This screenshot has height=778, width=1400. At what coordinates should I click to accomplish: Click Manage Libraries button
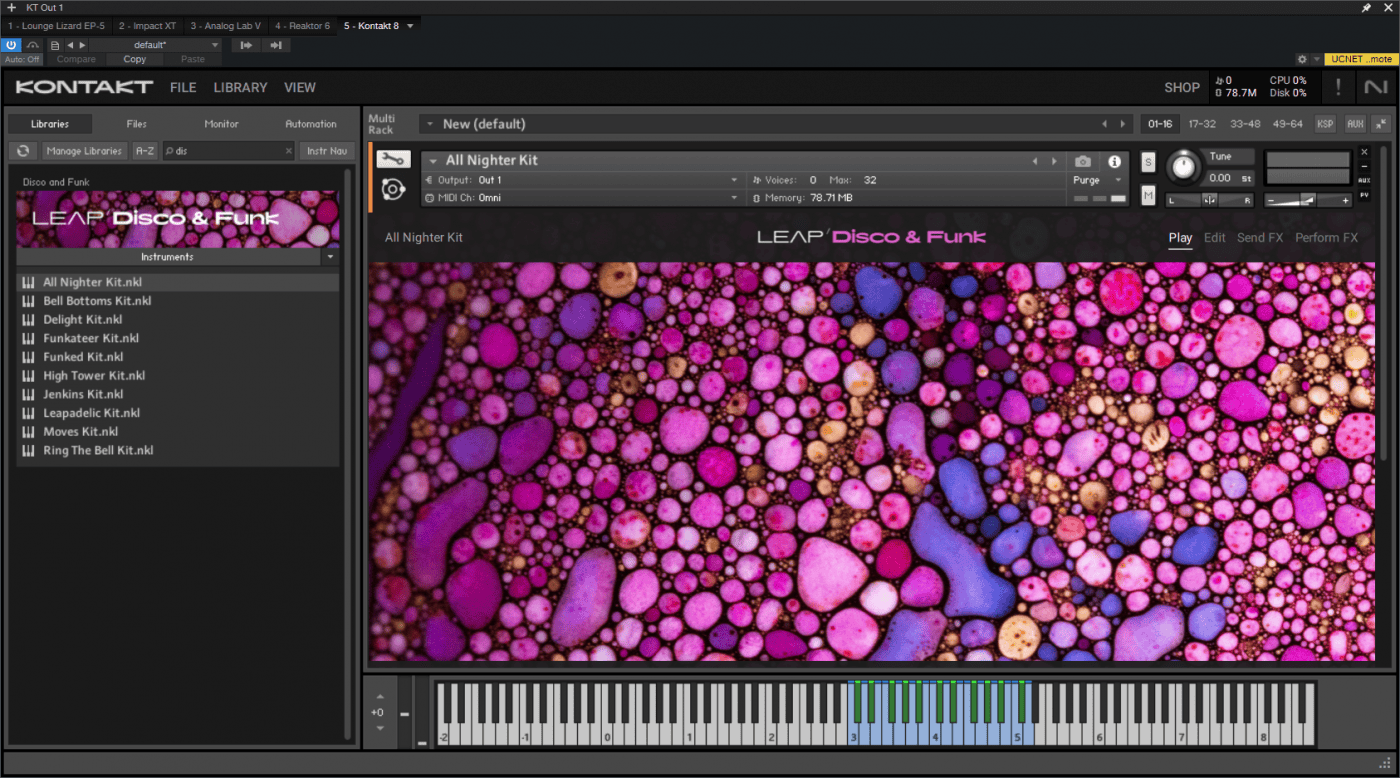tap(84, 151)
